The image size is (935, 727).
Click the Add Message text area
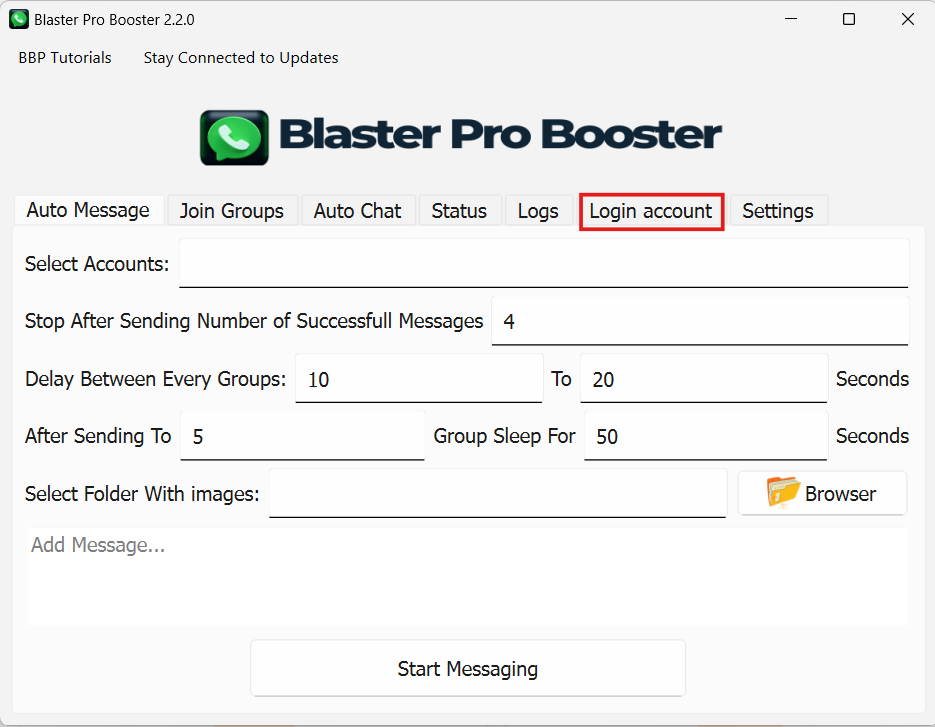point(467,576)
